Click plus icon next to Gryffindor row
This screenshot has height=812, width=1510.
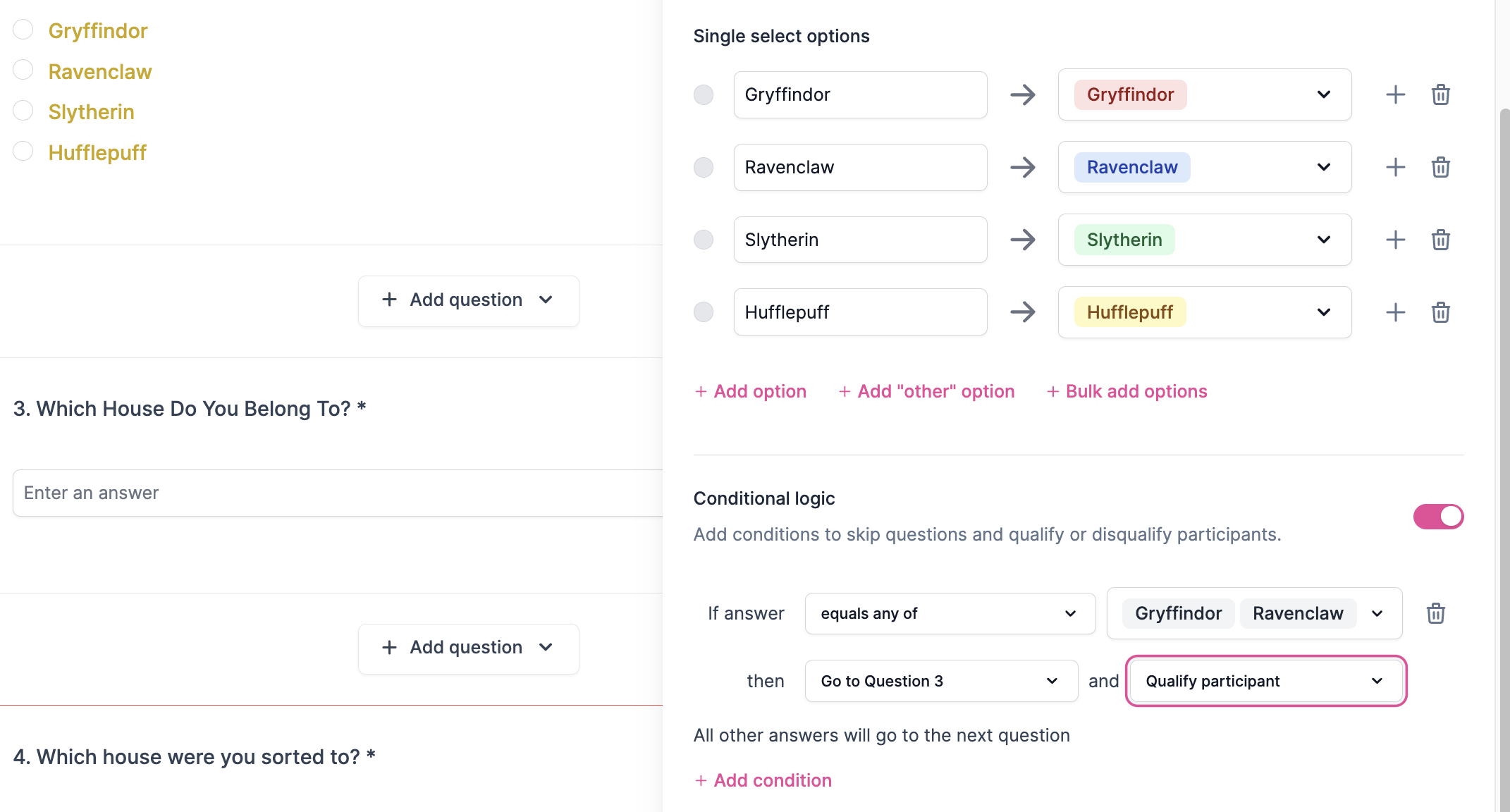(x=1395, y=94)
